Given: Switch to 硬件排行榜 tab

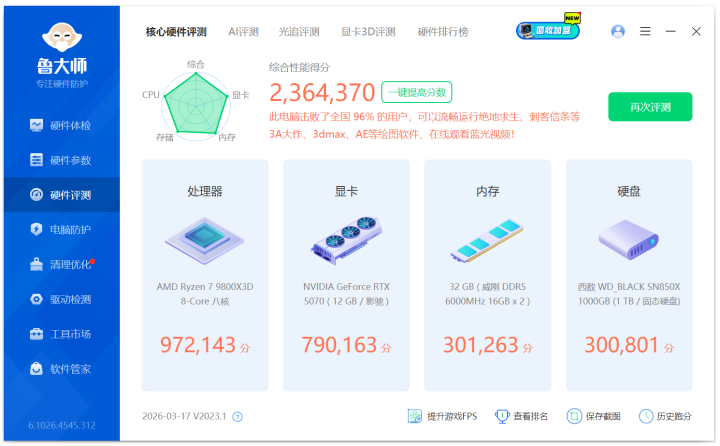Looking at the screenshot, I should (443, 32).
